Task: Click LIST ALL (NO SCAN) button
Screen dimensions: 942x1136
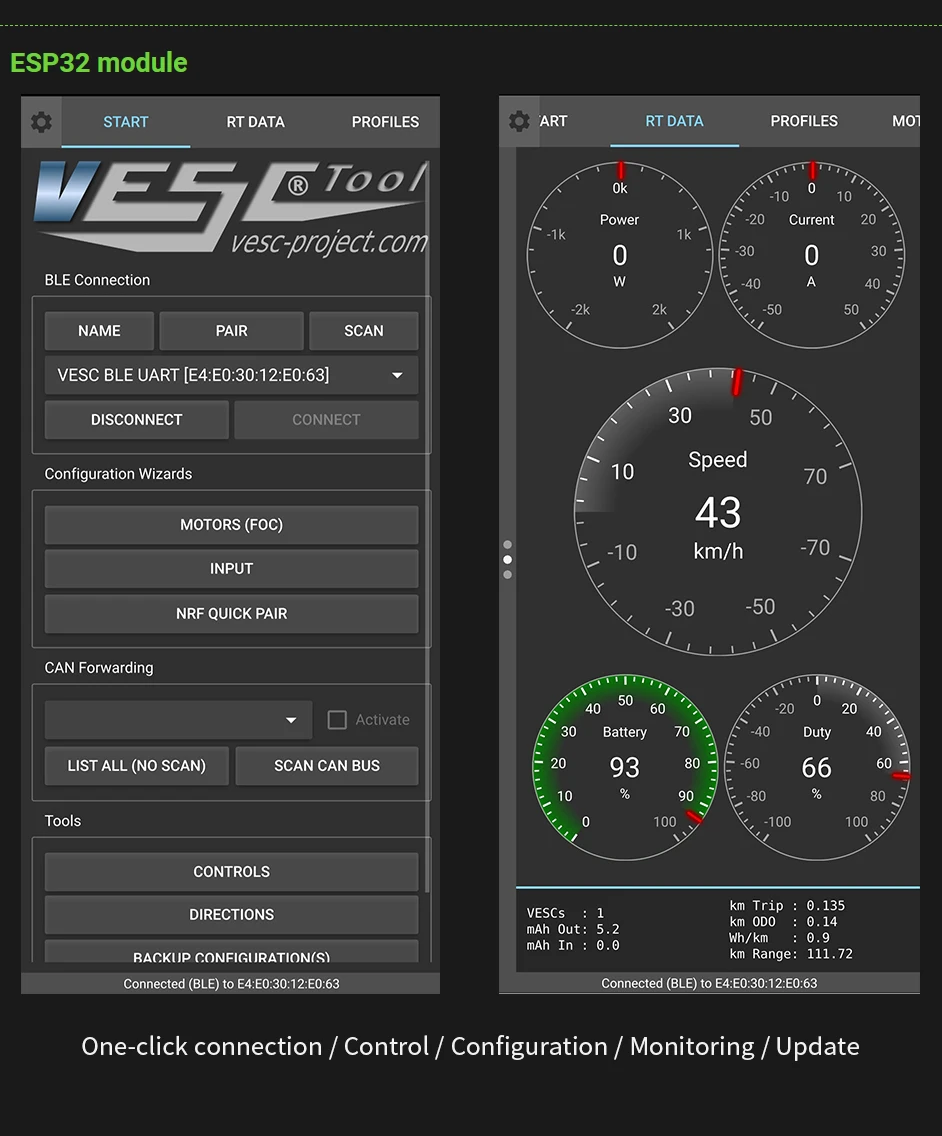Action: coord(136,766)
